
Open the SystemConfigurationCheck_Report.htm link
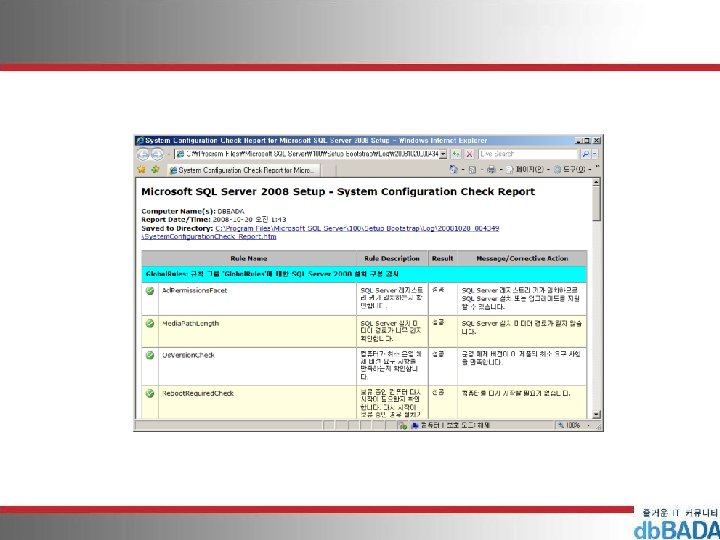pyautogui.click(x=209, y=236)
